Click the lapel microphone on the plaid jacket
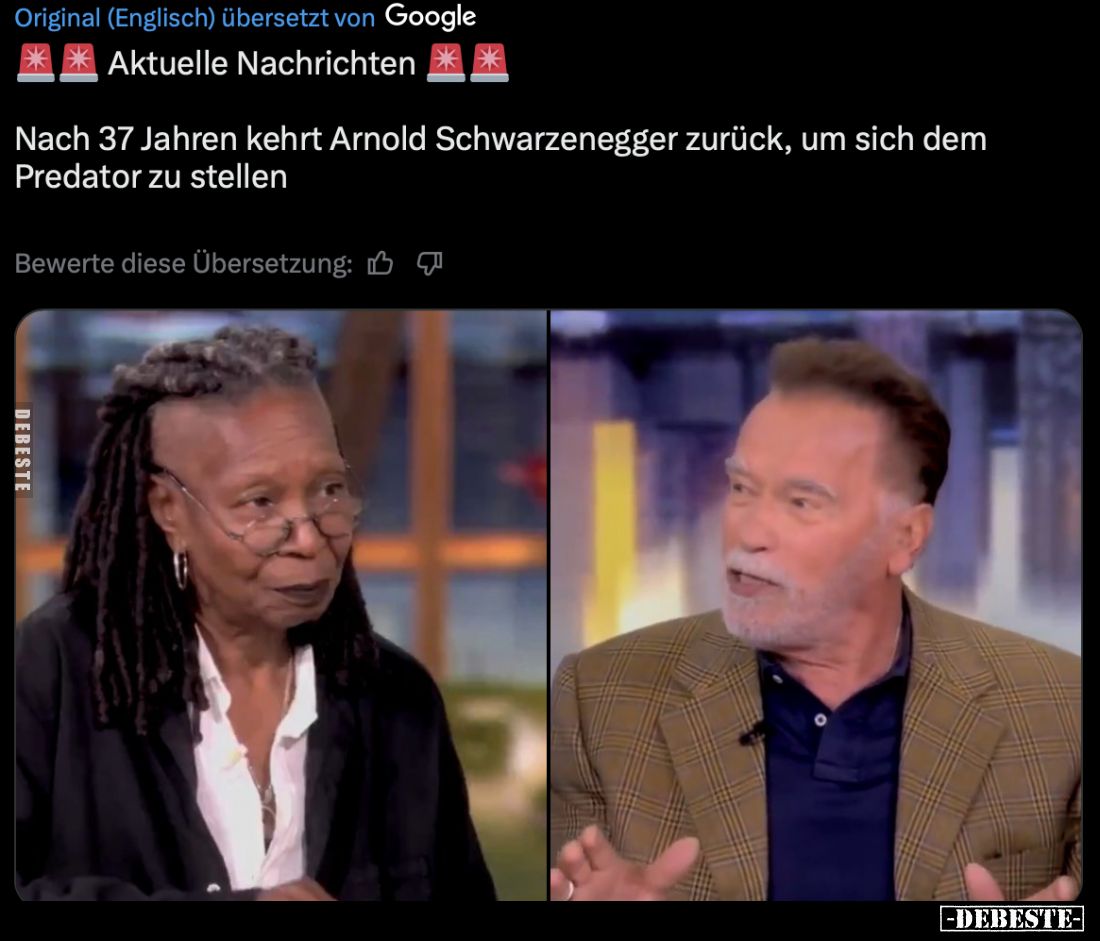Viewport: 1100px width, 941px height. (753, 733)
